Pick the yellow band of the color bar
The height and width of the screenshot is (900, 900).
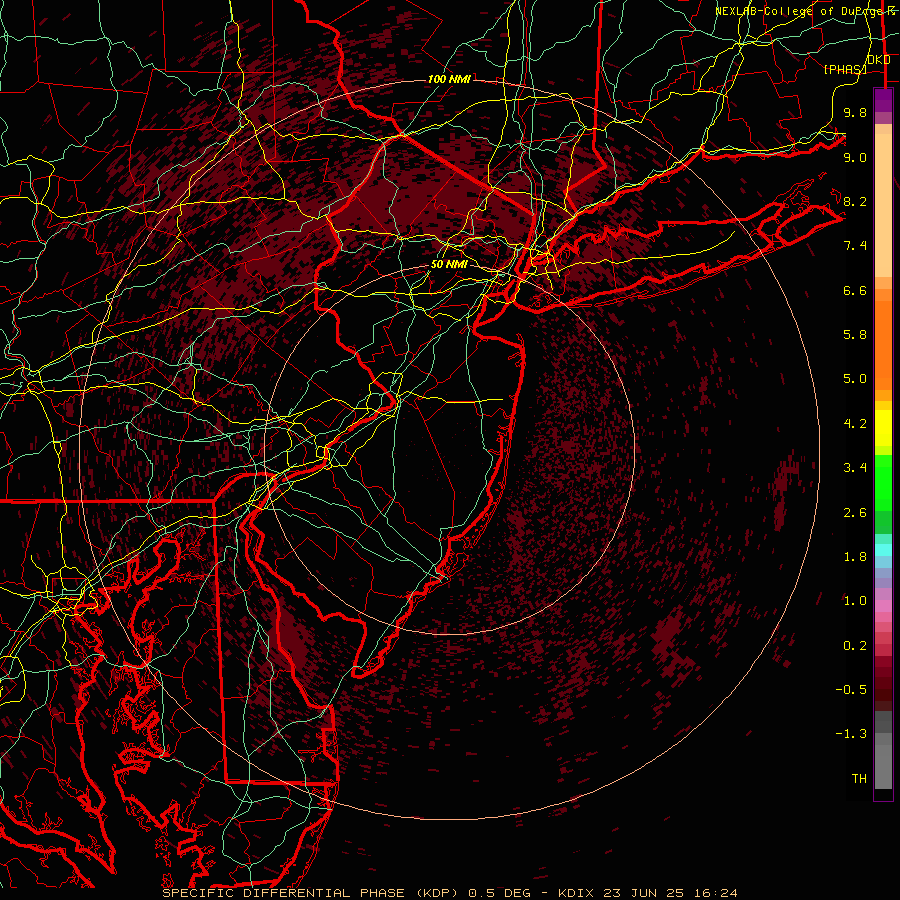[883, 428]
